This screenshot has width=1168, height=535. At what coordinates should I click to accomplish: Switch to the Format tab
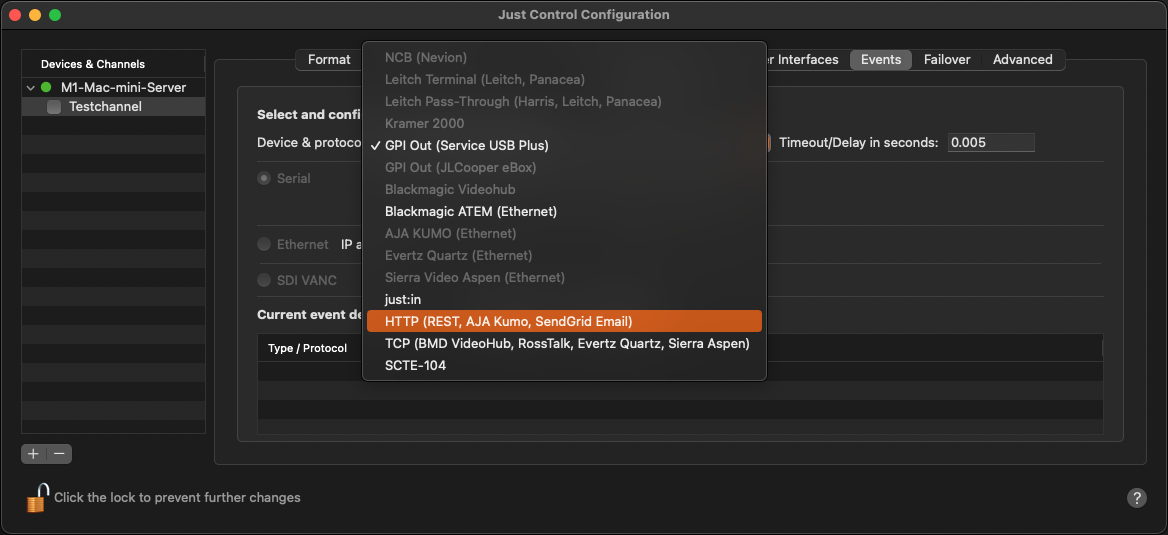coord(329,60)
